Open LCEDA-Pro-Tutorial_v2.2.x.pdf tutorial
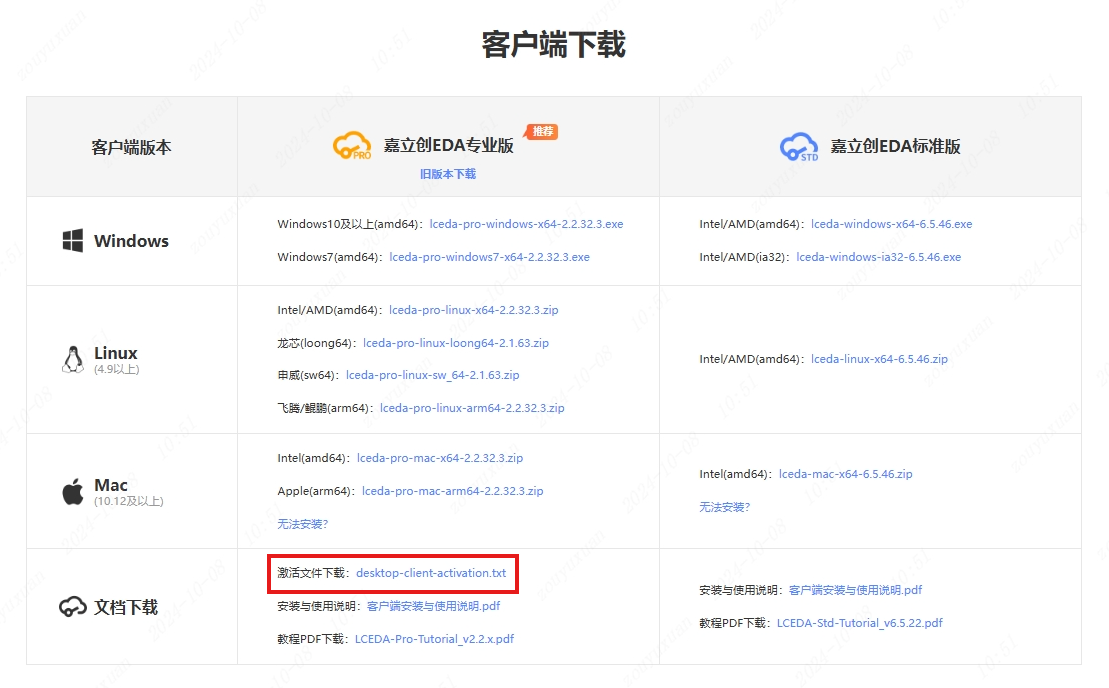 434,639
